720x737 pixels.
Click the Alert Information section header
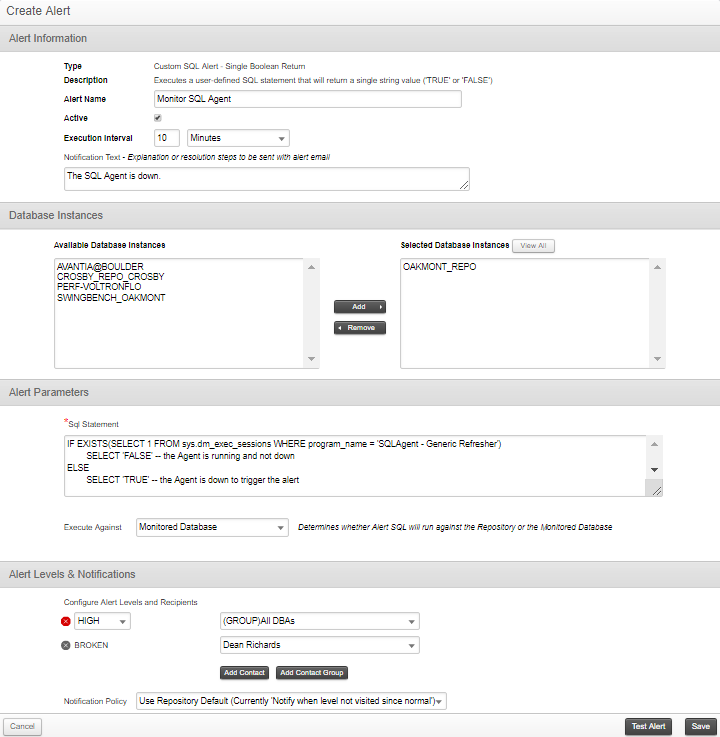tap(360, 39)
